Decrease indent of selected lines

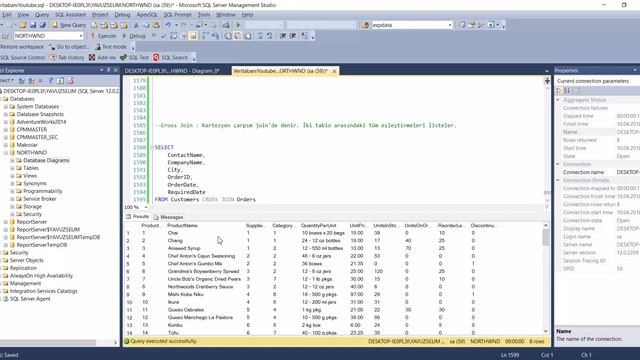283,36
